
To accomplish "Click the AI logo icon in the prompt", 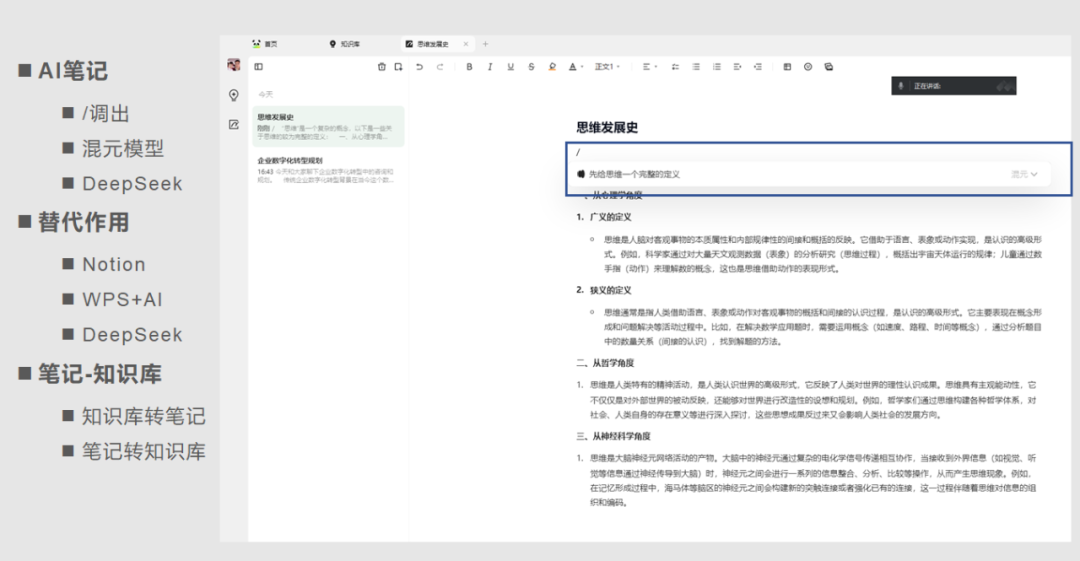I will pyautogui.click(x=581, y=174).
